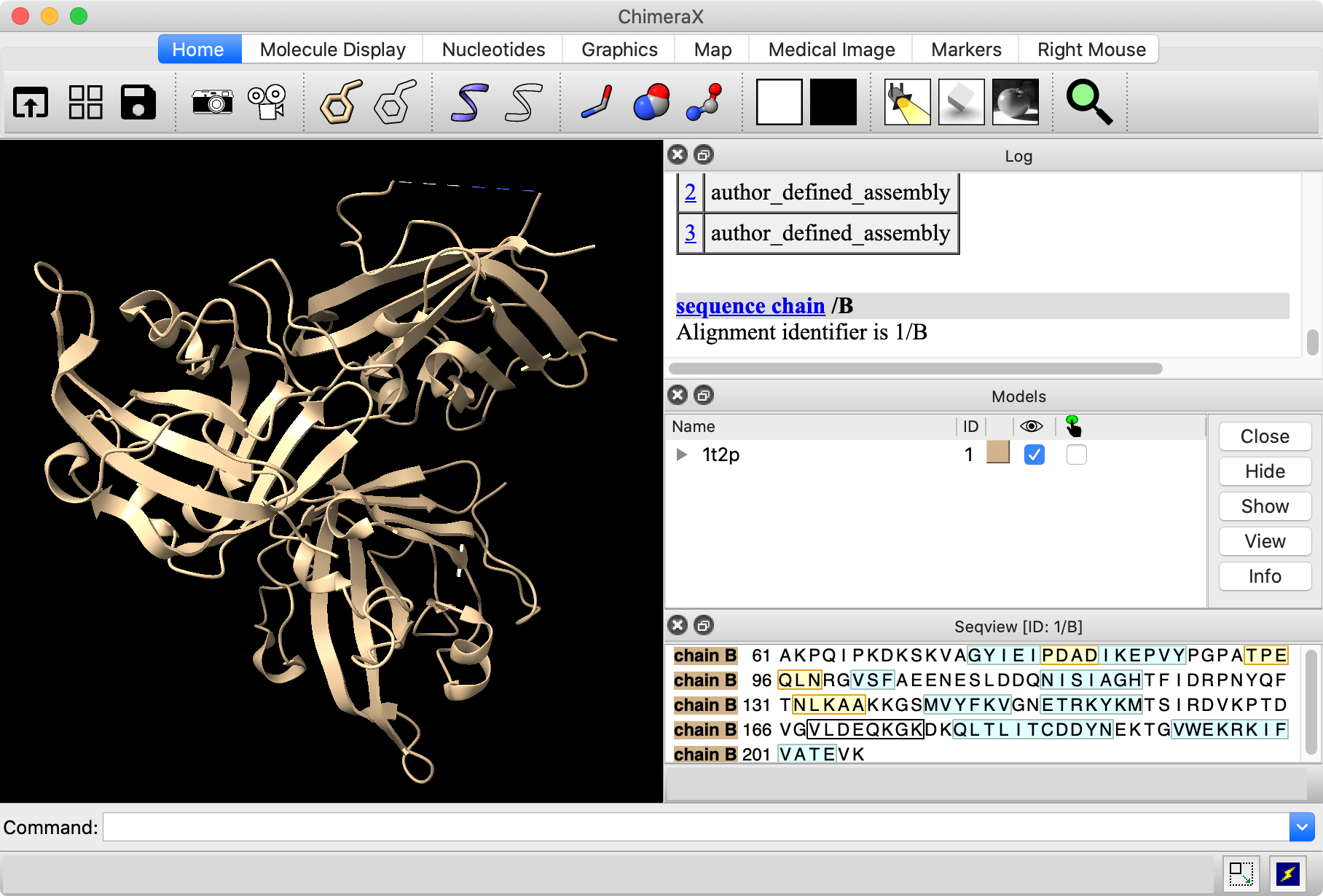Click the sequence chain link in Log
The width and height of the screenshot is (1323, 896).
click(750, 306)
